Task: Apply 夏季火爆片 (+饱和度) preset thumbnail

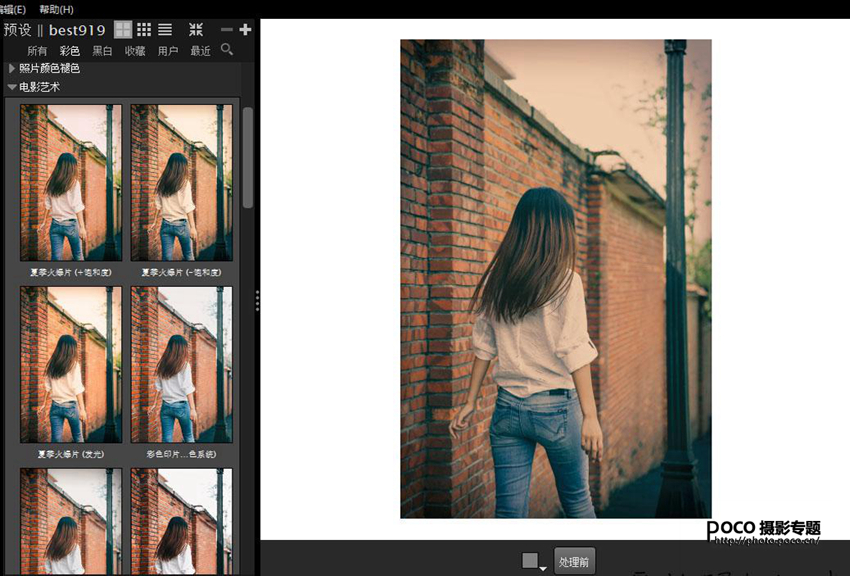Action: coord(71,183)
